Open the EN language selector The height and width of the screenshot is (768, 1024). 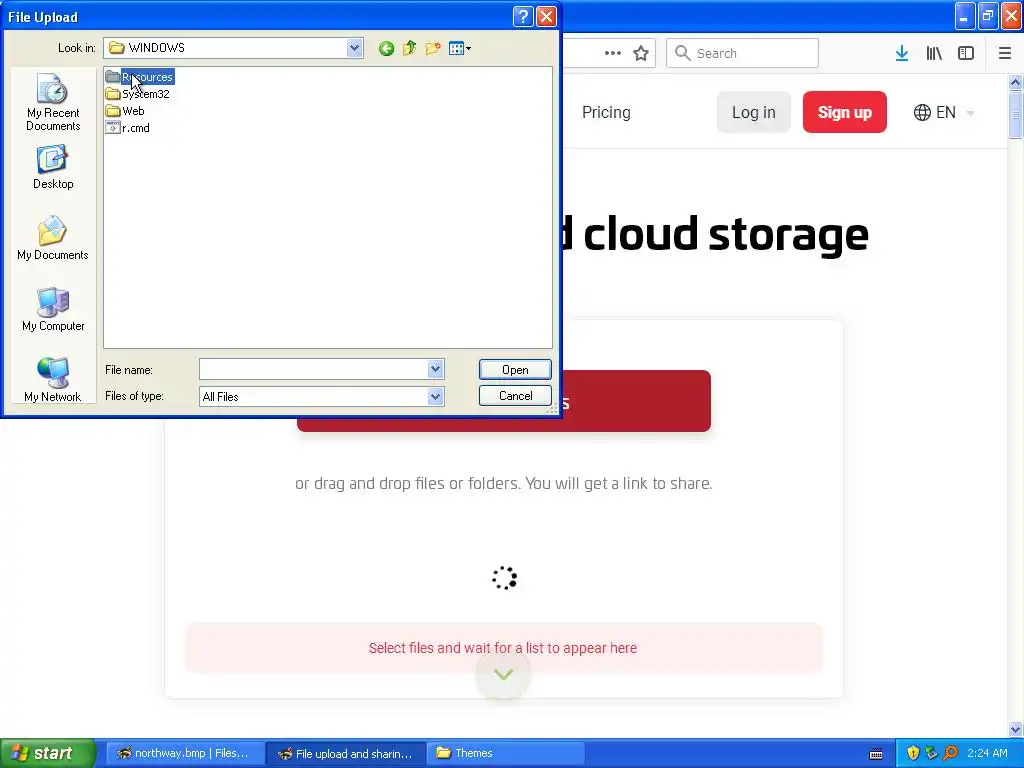(944, 112)
